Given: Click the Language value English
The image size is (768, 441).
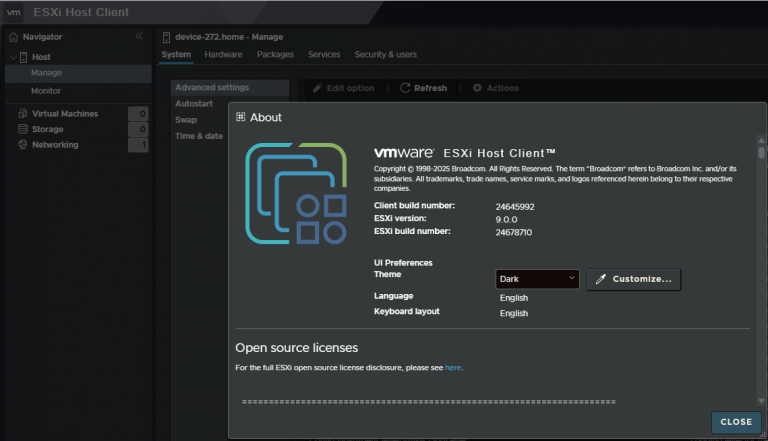Looking at the screenshot, I should click(x=514, y=298).
